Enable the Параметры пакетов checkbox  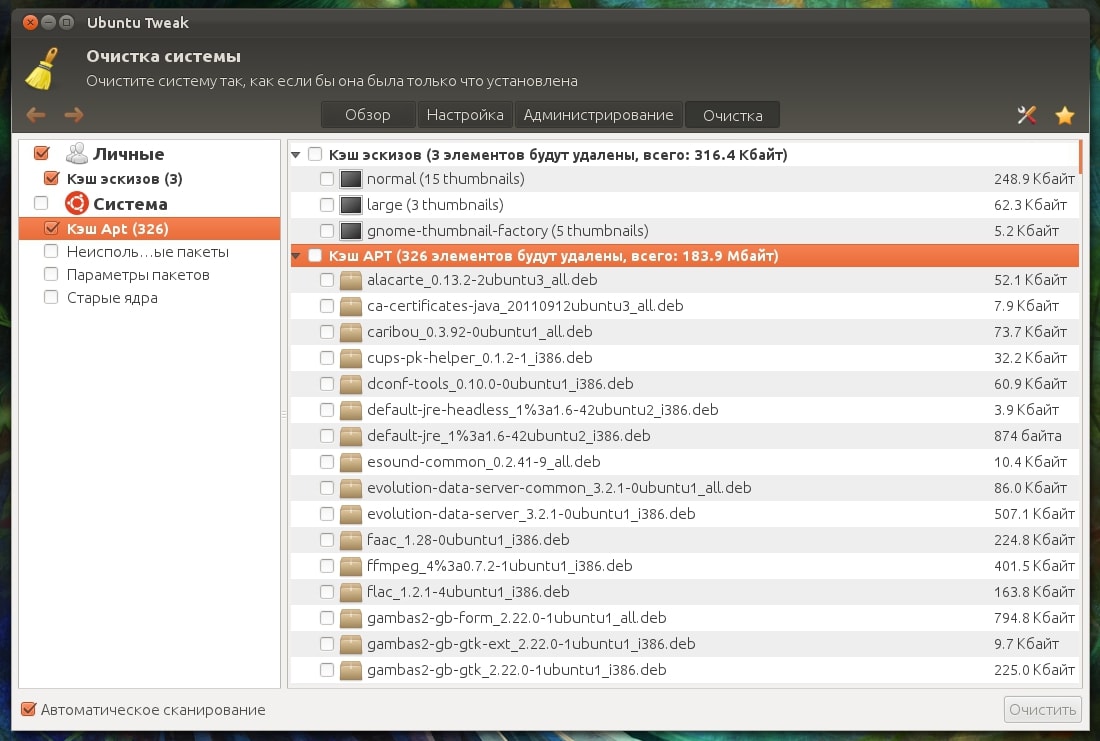pos(51,274)
